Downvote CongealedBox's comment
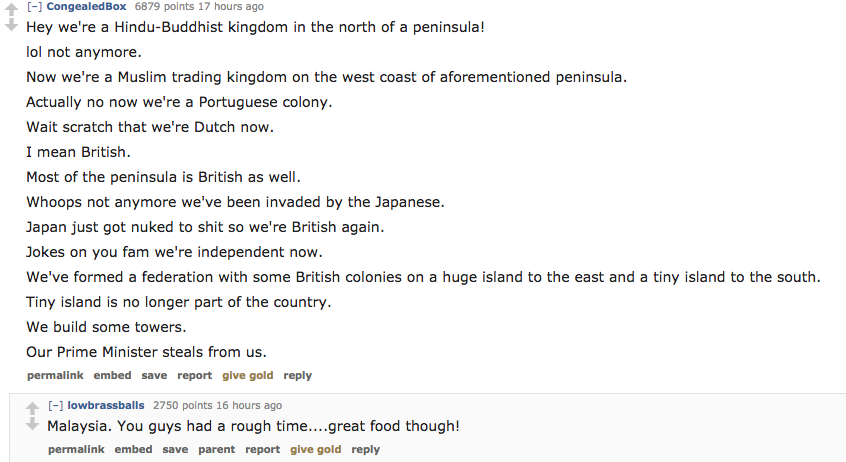Image resolution: width=846 pixels, height=462 pixels. (x=12, y=24)
